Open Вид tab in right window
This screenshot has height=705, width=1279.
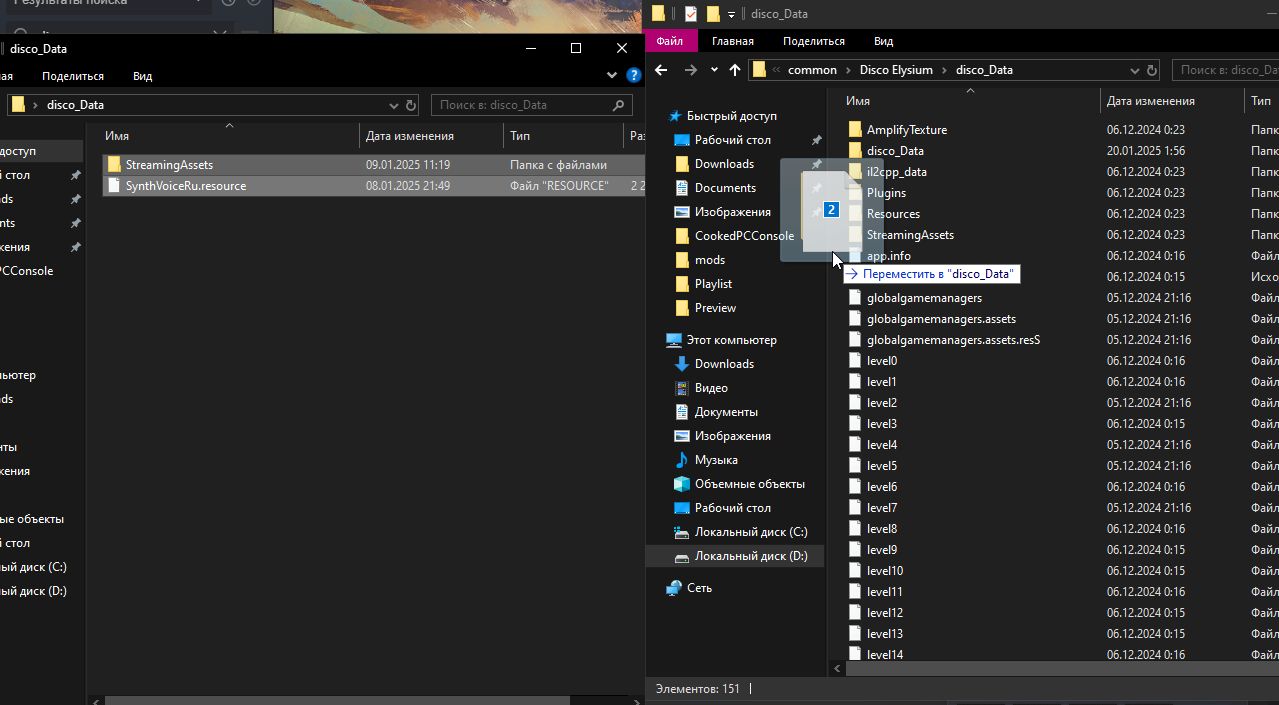click(x=883, y=41)
